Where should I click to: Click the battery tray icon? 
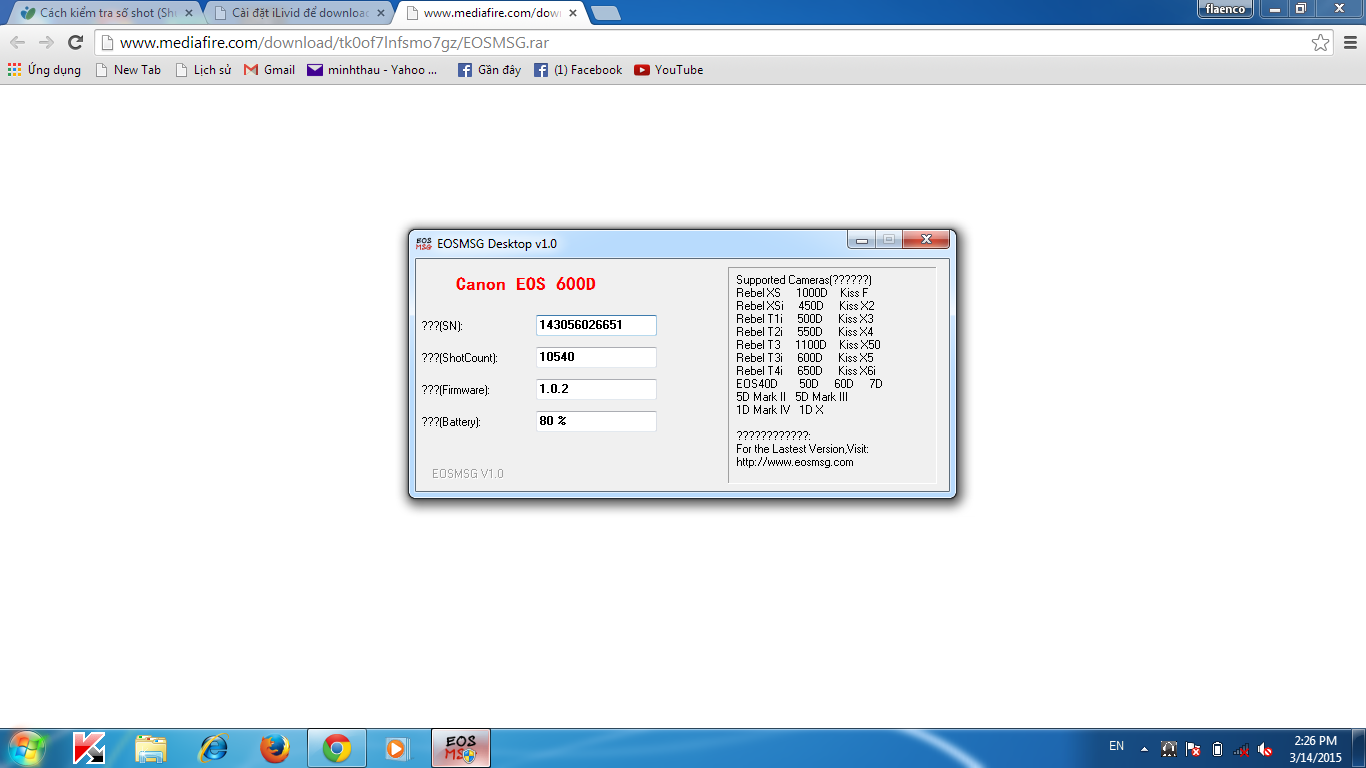[1217, 748]
